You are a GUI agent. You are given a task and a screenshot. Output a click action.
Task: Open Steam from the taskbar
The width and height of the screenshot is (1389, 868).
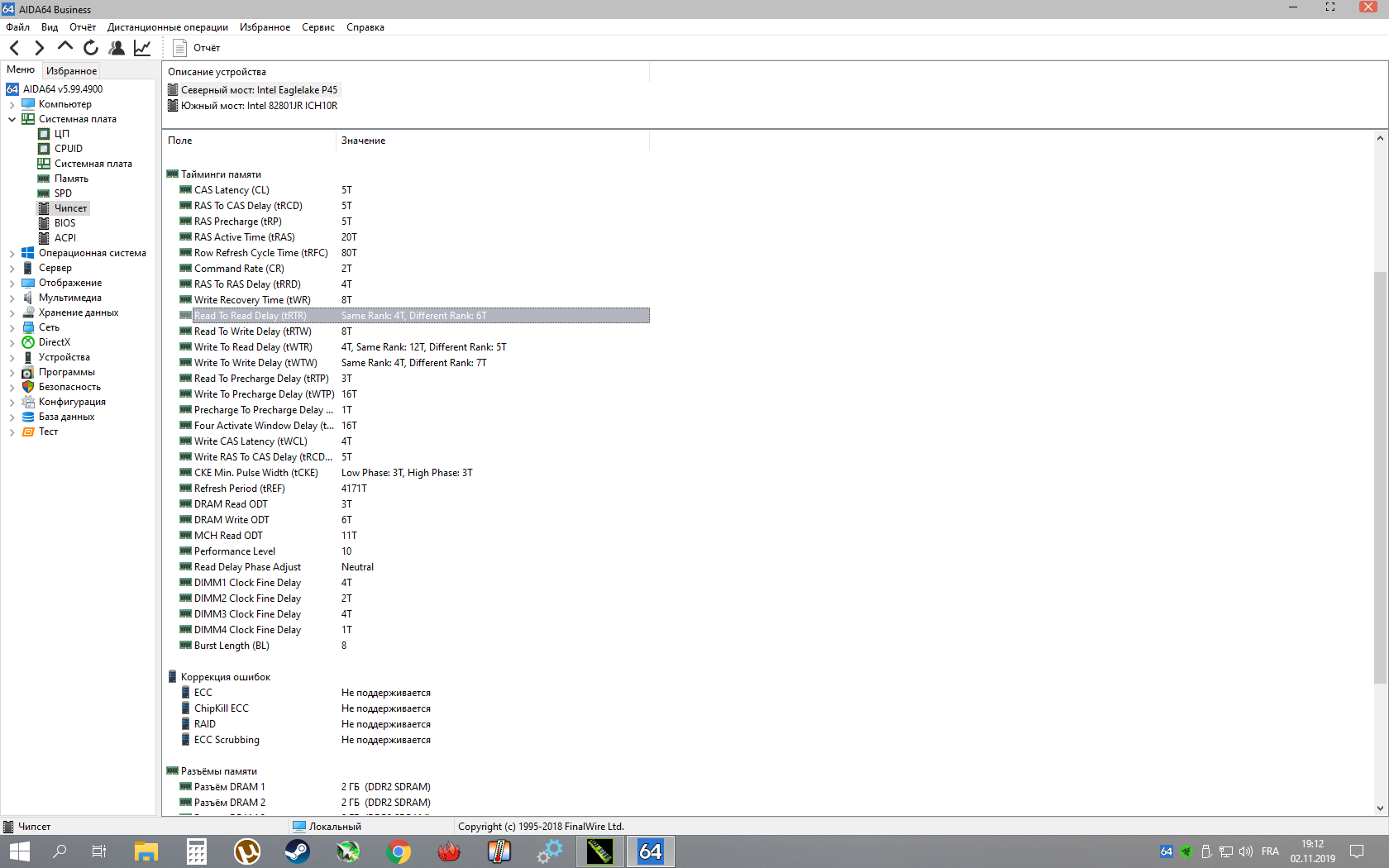[298, 851]
